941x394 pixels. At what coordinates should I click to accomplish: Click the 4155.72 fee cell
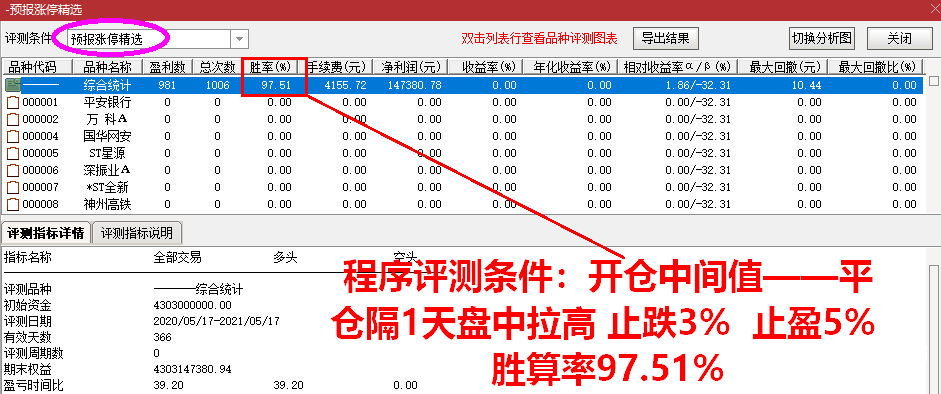345,85
